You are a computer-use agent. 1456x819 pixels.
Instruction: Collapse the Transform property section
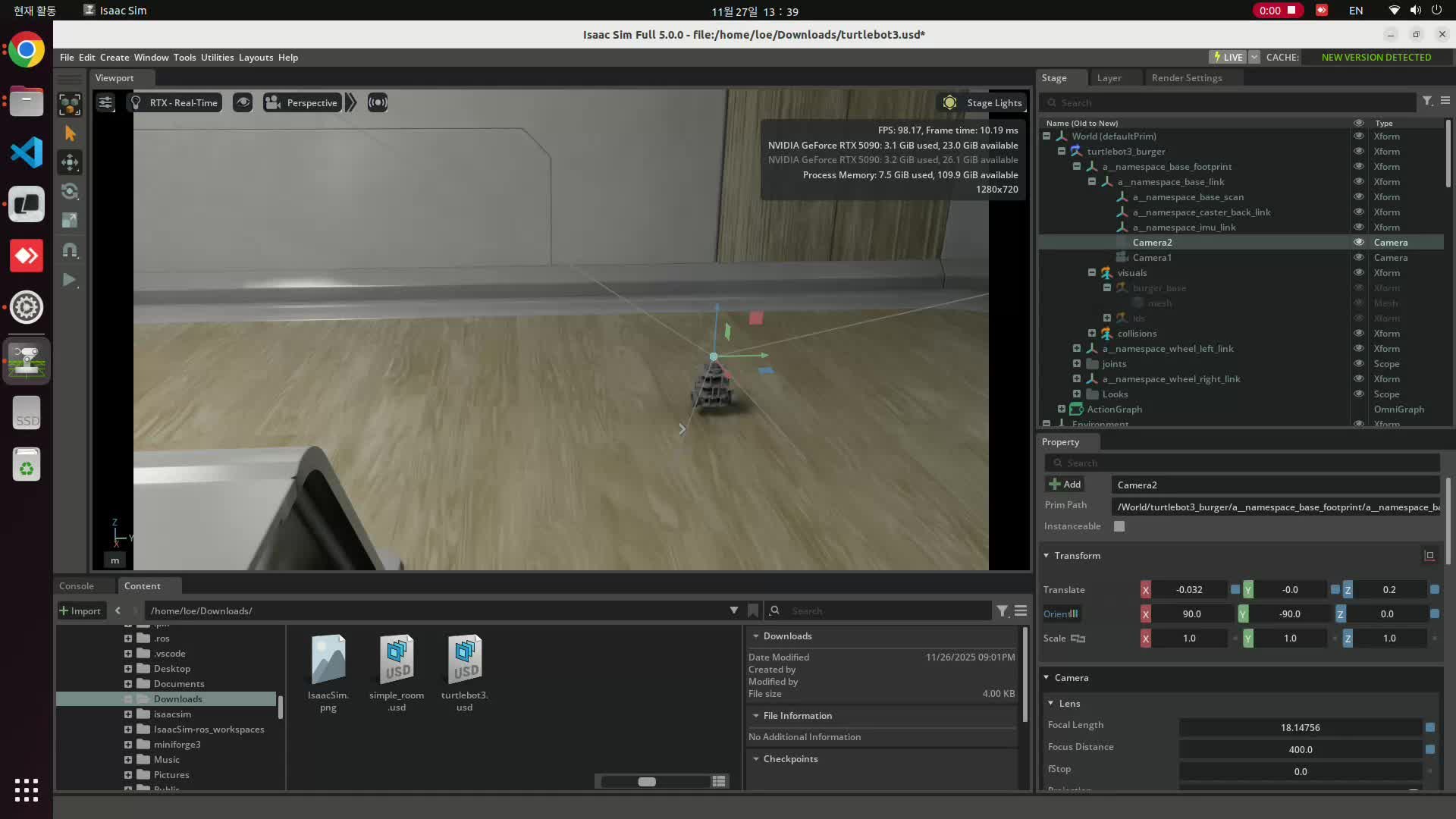click(x=1046, y=556)
